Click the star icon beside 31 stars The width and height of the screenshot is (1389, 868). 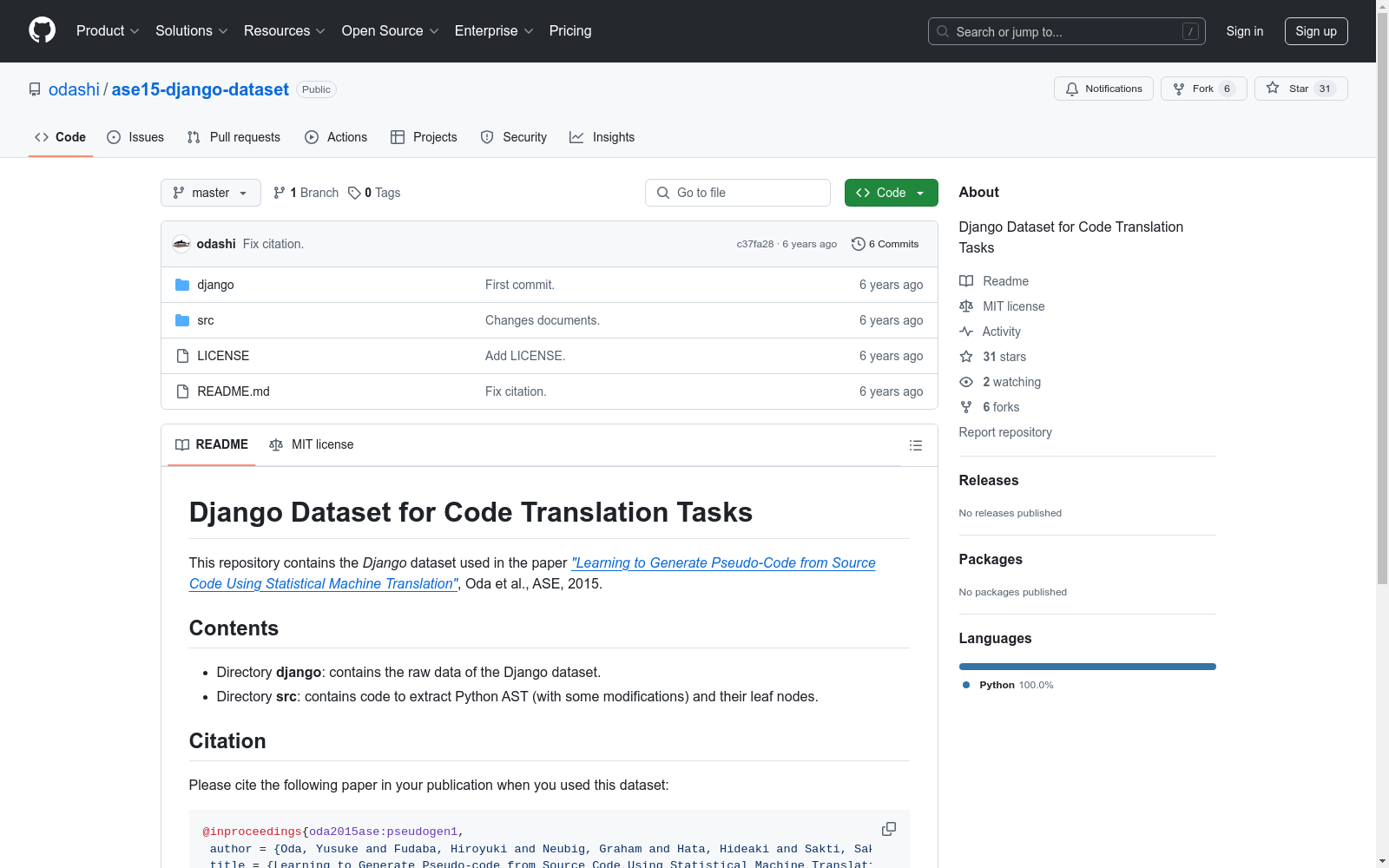[966, 357]
